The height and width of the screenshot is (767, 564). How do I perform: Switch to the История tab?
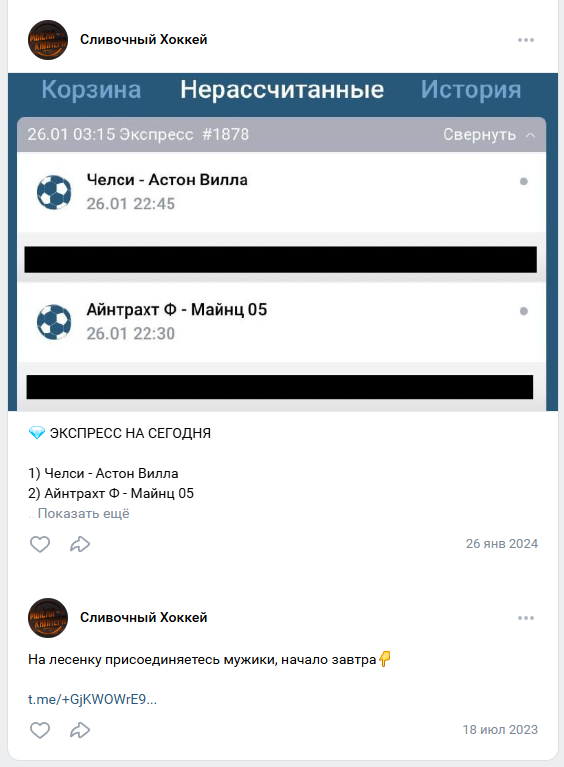[x=471, y=90]
